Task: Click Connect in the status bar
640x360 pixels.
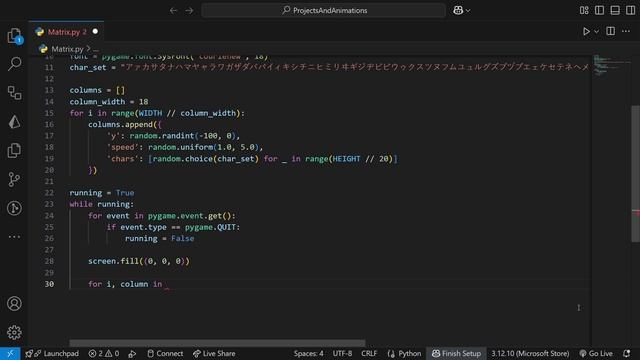Action: 165,353
